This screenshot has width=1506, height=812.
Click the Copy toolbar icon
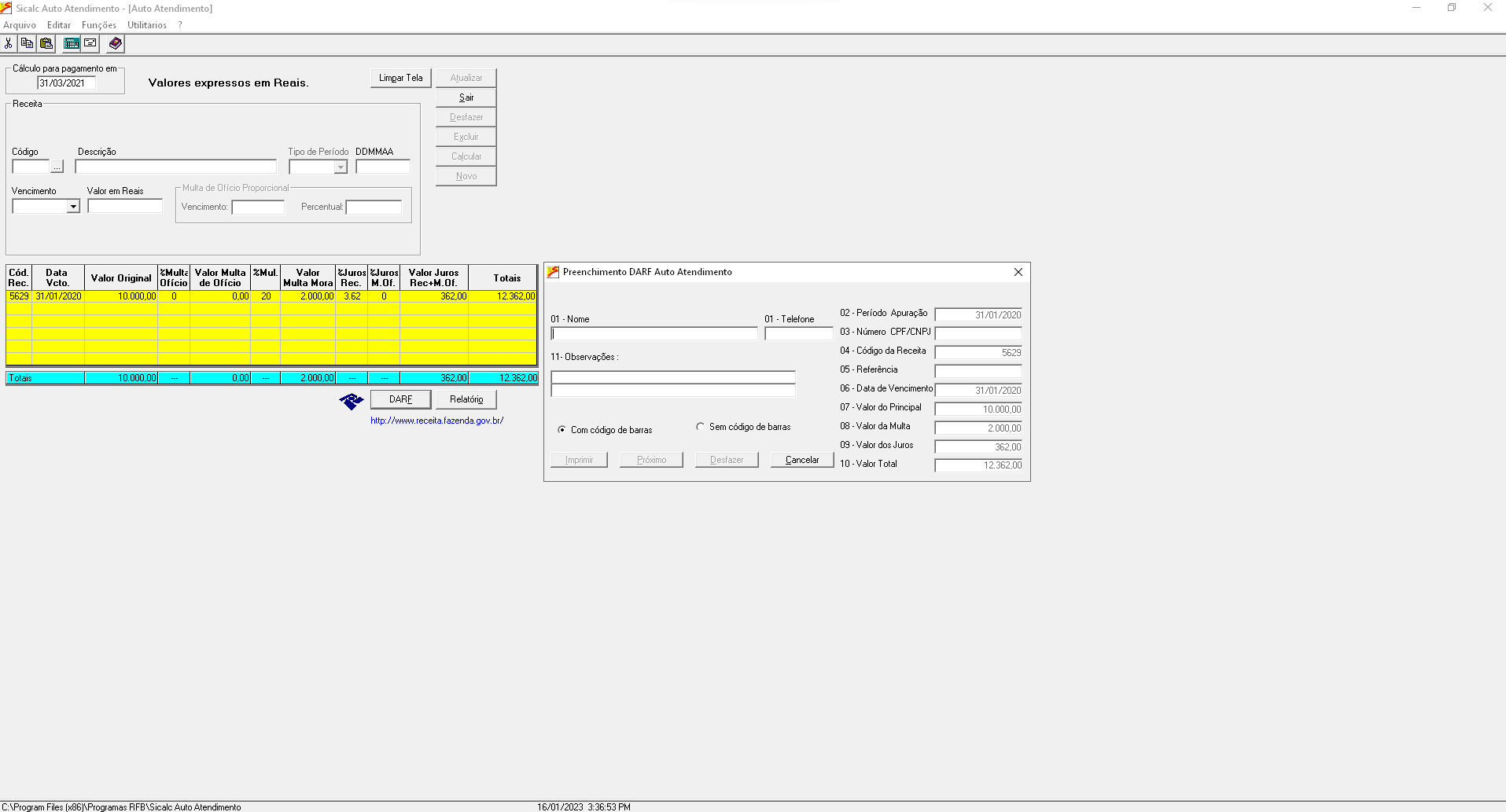coord(28,43)
